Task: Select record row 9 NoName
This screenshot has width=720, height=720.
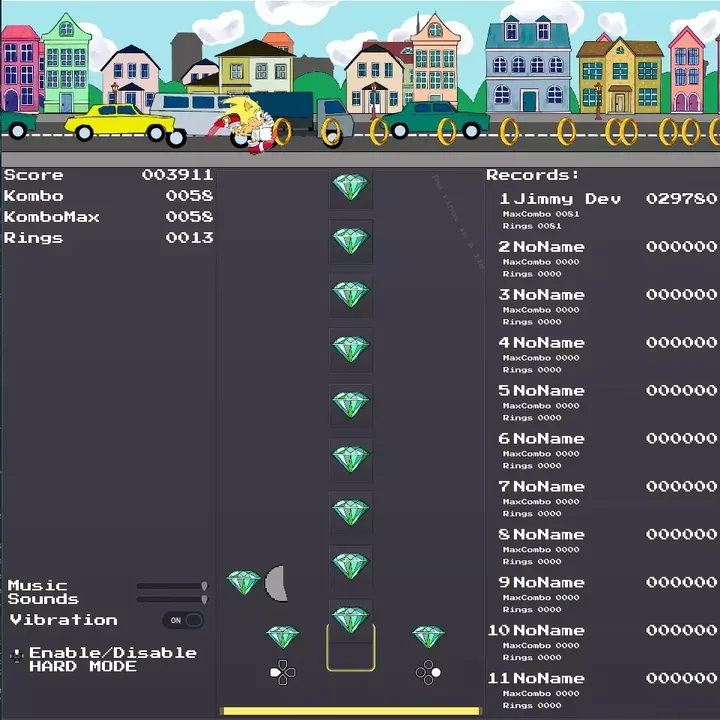Action: pyautogui.click(x=608, y=595)
